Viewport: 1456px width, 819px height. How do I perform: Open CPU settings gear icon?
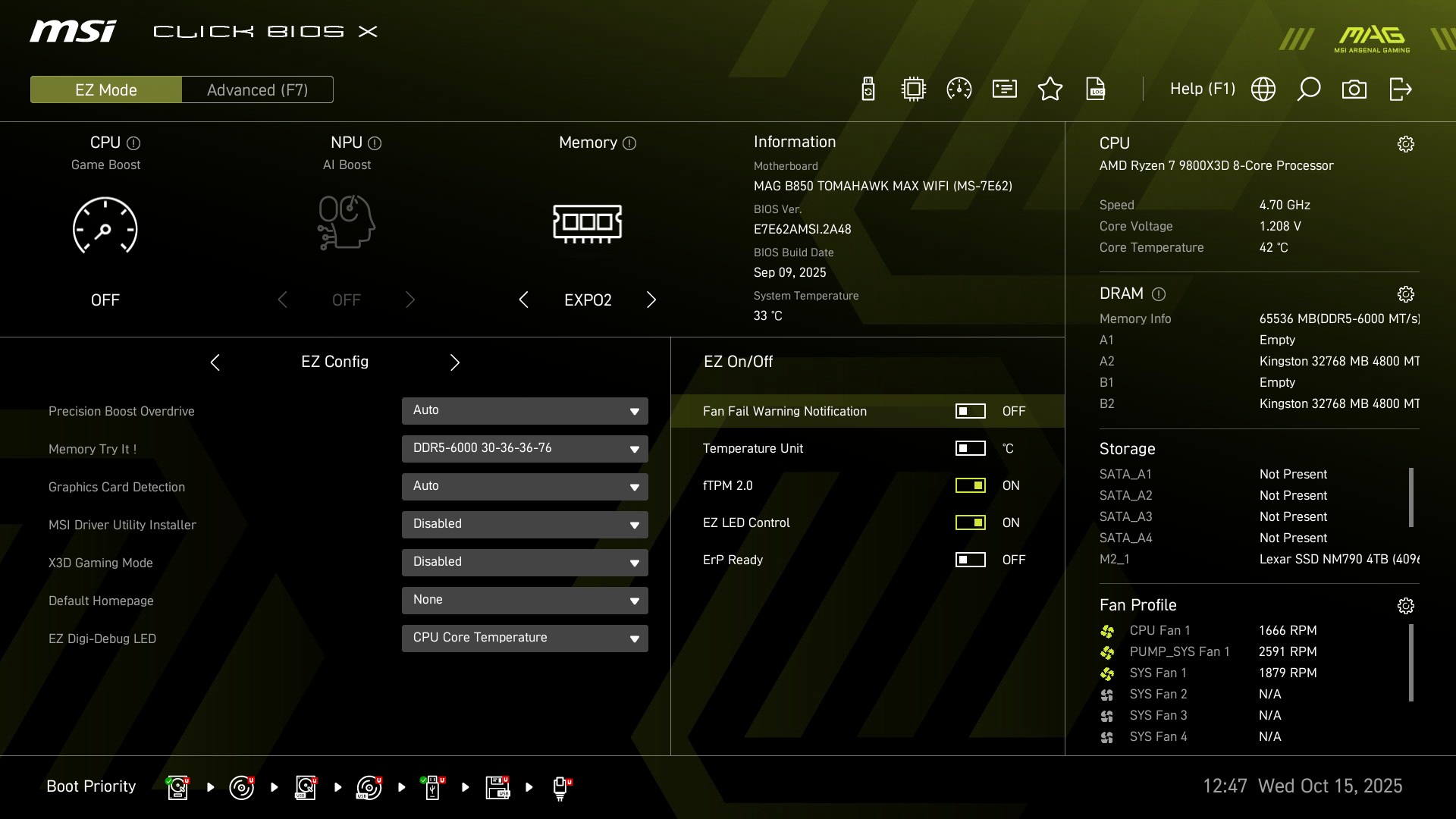coord(1407,143)
